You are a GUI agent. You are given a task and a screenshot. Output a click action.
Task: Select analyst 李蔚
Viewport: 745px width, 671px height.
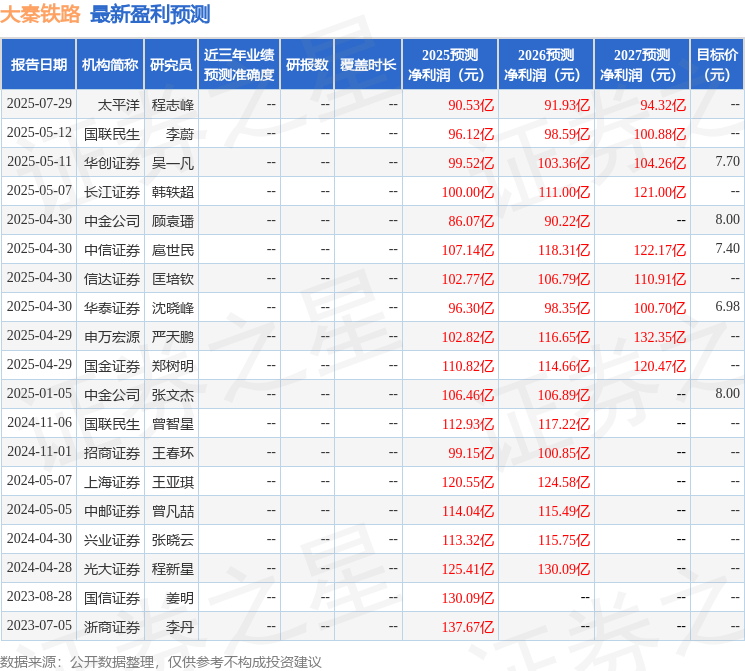point(180,134)
